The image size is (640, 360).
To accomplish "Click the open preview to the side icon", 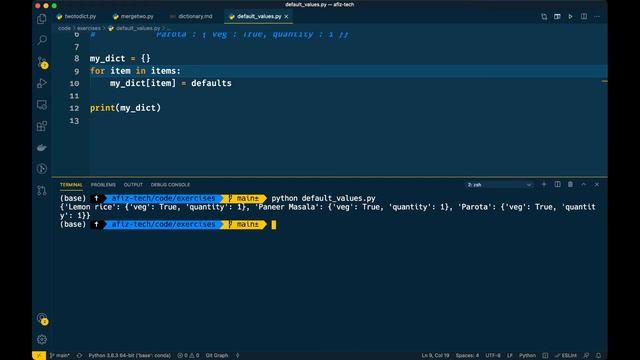I will 557,17.
